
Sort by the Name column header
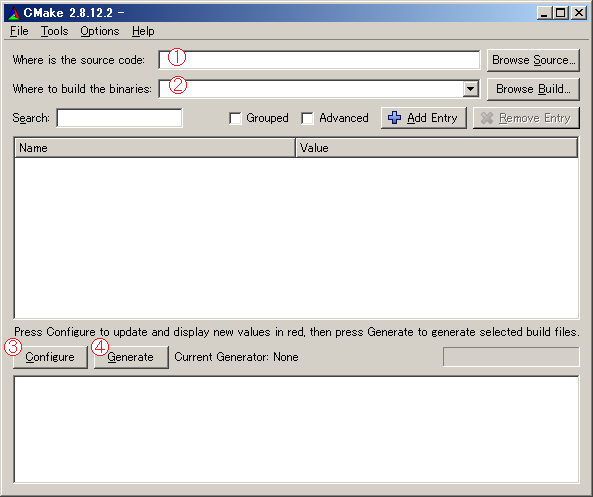coord(155,148)
